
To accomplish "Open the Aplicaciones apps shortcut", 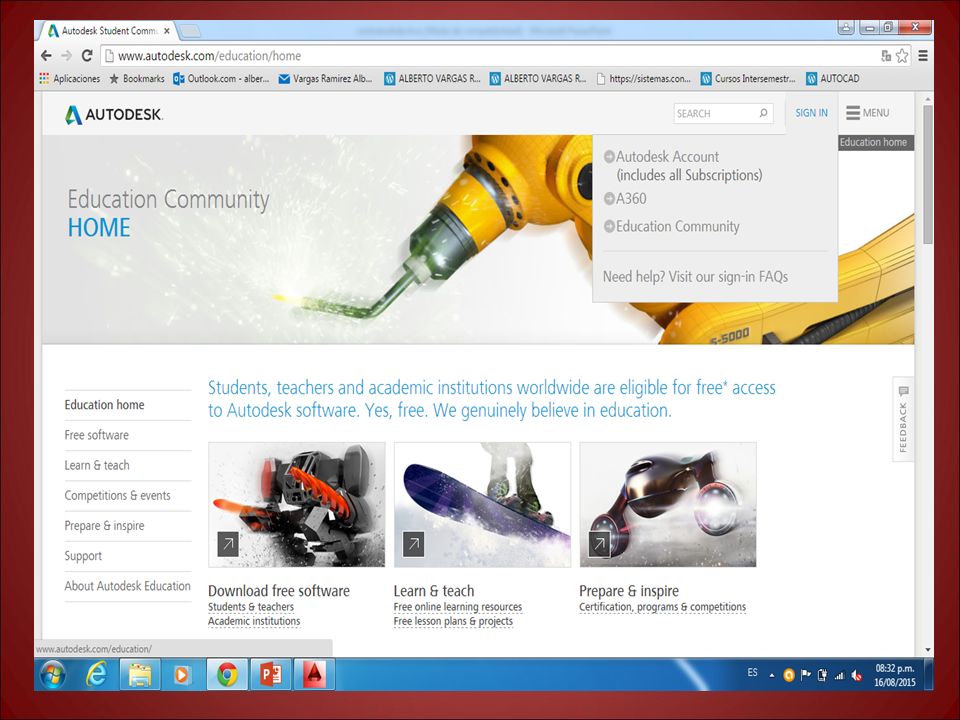I will 69,78.
